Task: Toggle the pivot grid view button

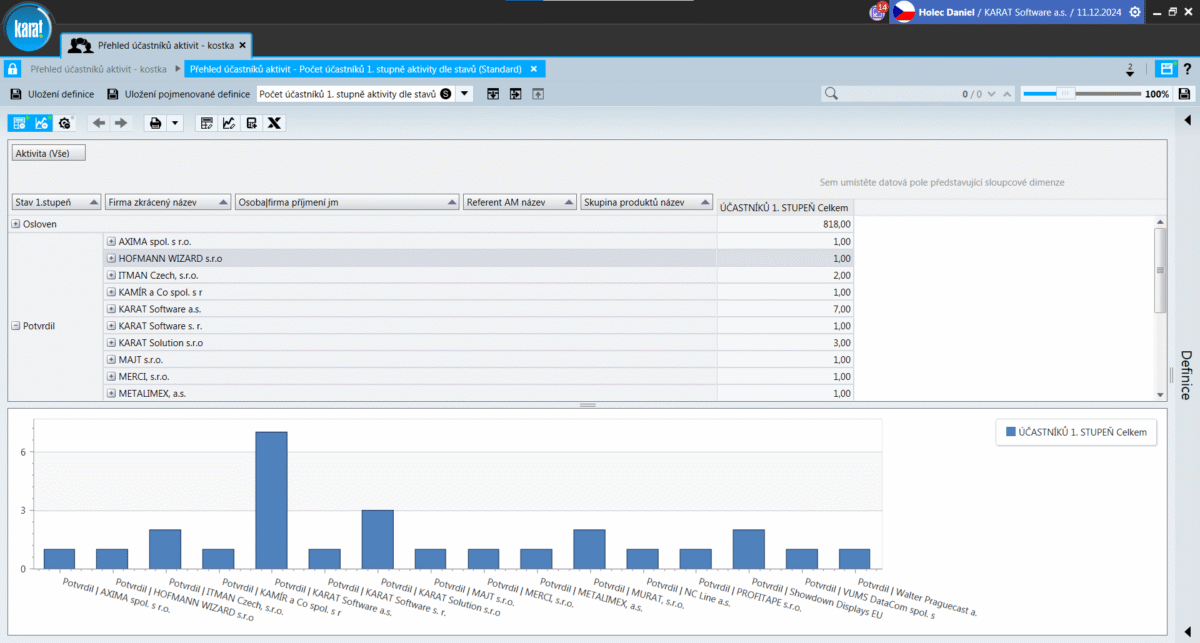Action: 19,123
